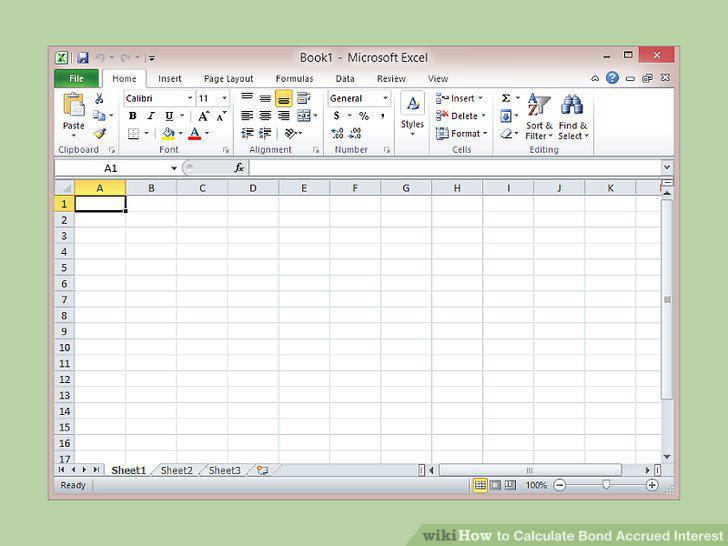Viewport: 728px width, 546px height.
Task: Toggle Italic formatting
Action: pos(151,116)
